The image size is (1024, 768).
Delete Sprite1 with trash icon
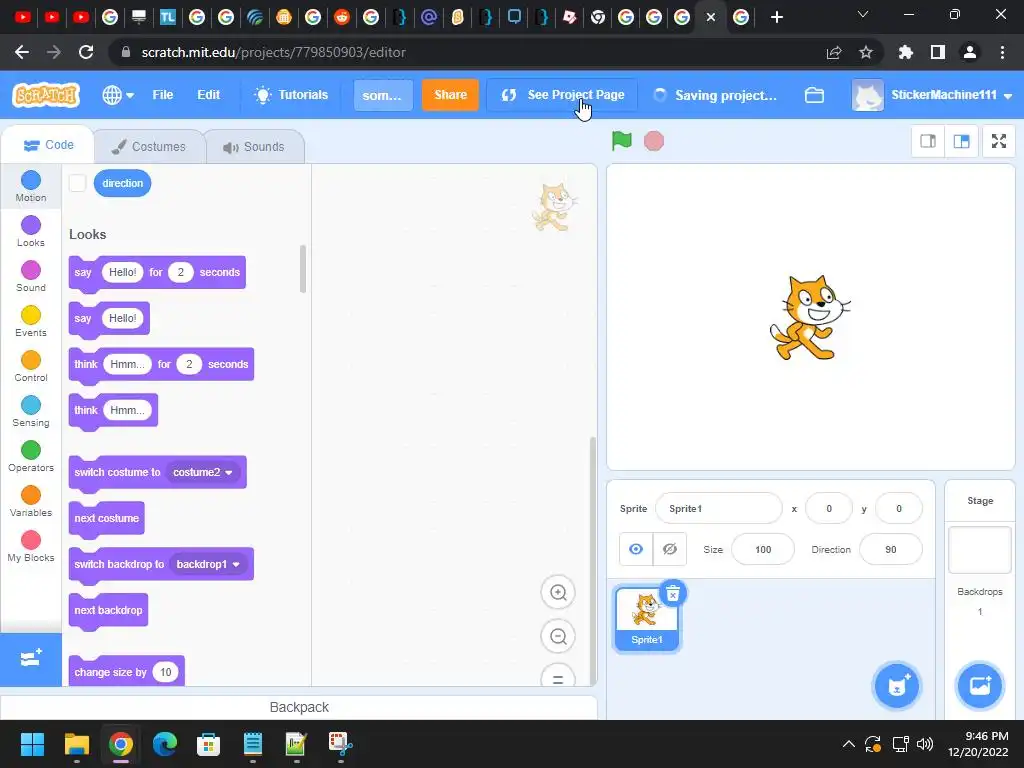tap(673, 593)
